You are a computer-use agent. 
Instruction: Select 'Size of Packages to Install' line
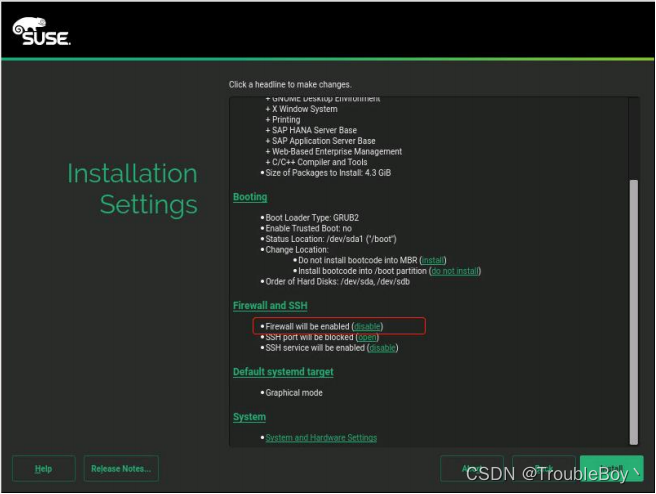pyautogui.click(x=328, y=173)
